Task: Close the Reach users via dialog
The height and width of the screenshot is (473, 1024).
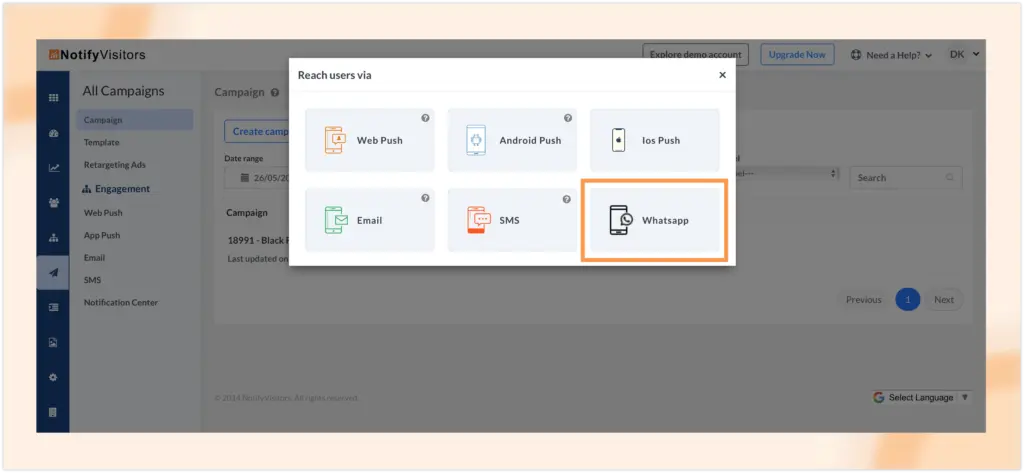Action: pyautogui.click(x=722, y=75)
